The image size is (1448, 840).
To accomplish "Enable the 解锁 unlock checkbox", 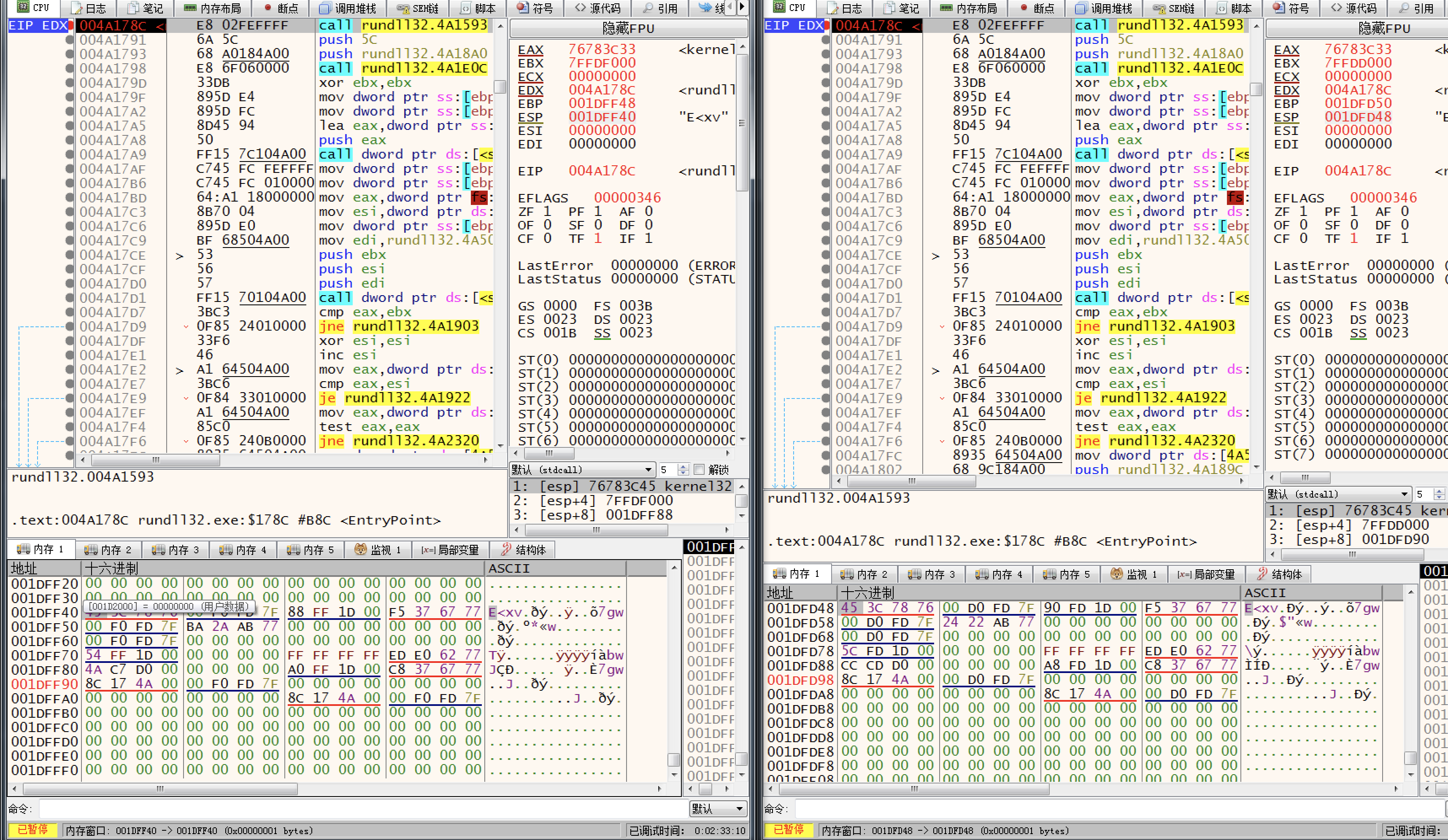I will (699, 470).
